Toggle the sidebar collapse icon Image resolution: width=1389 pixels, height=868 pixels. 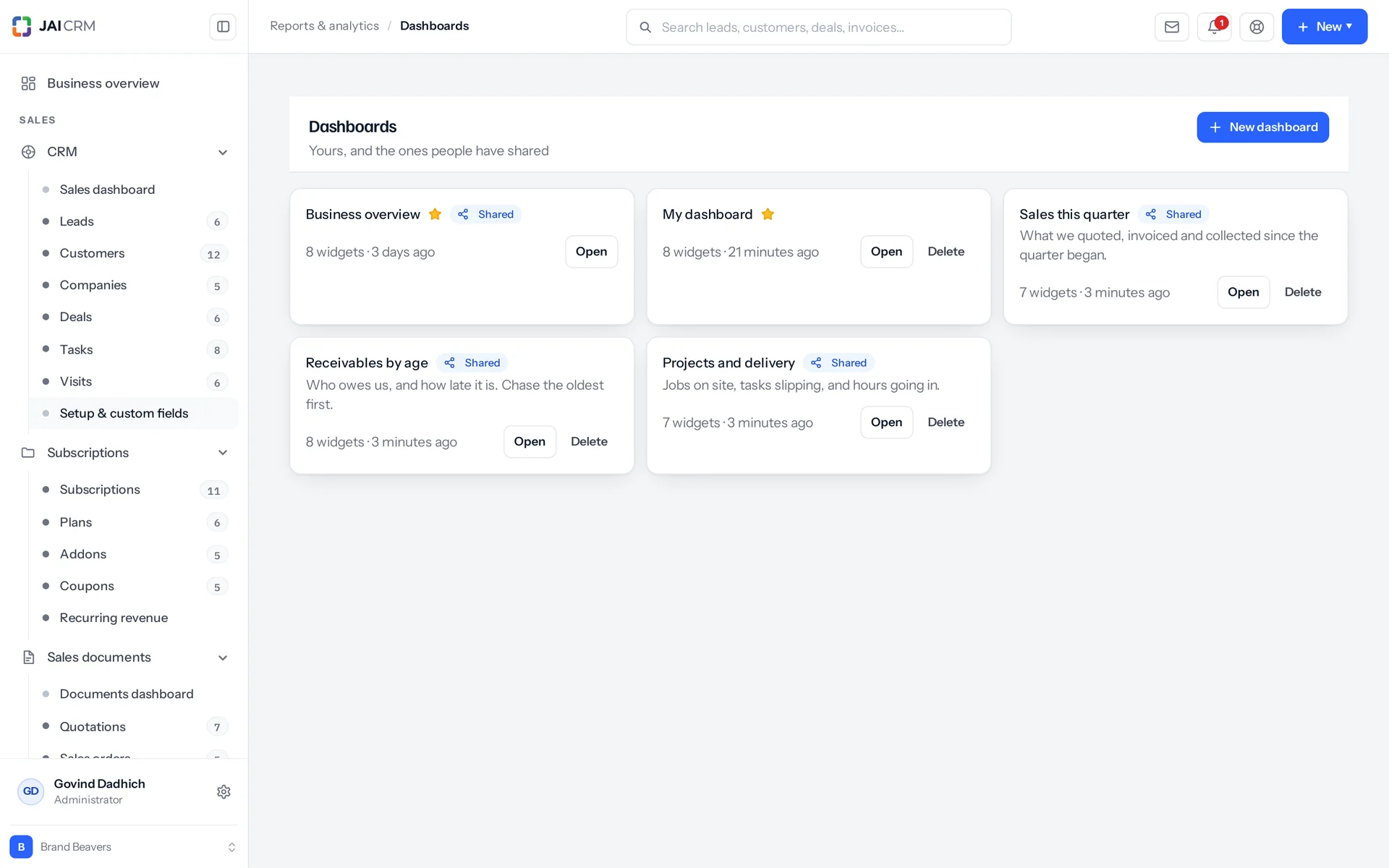(223, 27)
